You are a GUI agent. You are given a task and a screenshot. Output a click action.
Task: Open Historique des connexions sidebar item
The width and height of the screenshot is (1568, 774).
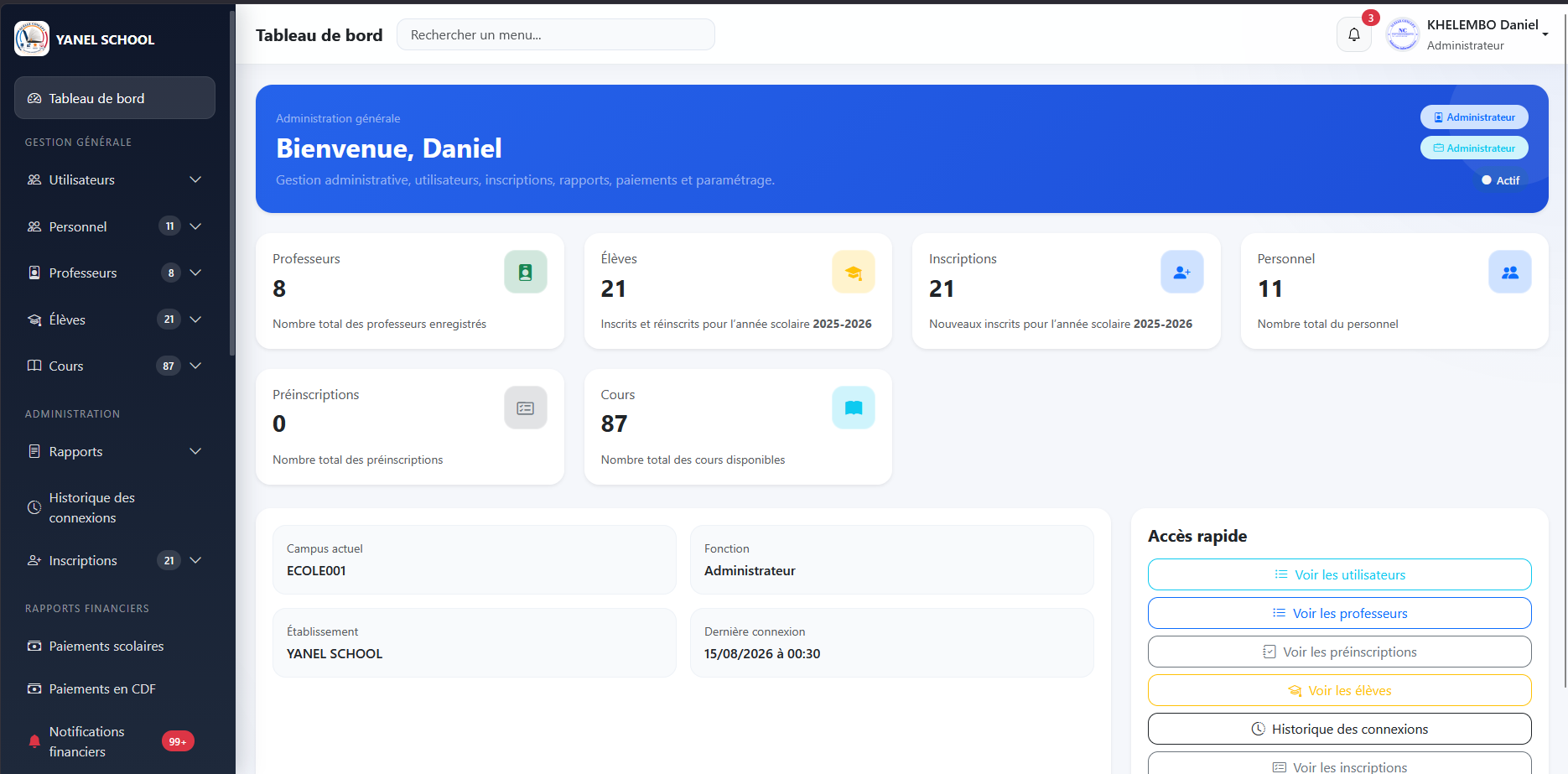[x=115, y=507]
